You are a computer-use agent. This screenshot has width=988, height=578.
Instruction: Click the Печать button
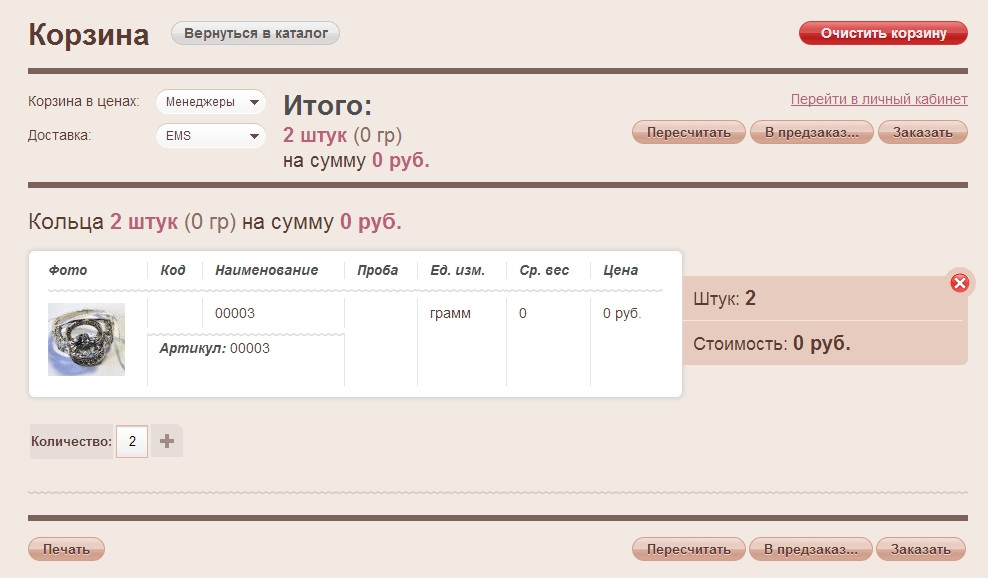(66, 549)
